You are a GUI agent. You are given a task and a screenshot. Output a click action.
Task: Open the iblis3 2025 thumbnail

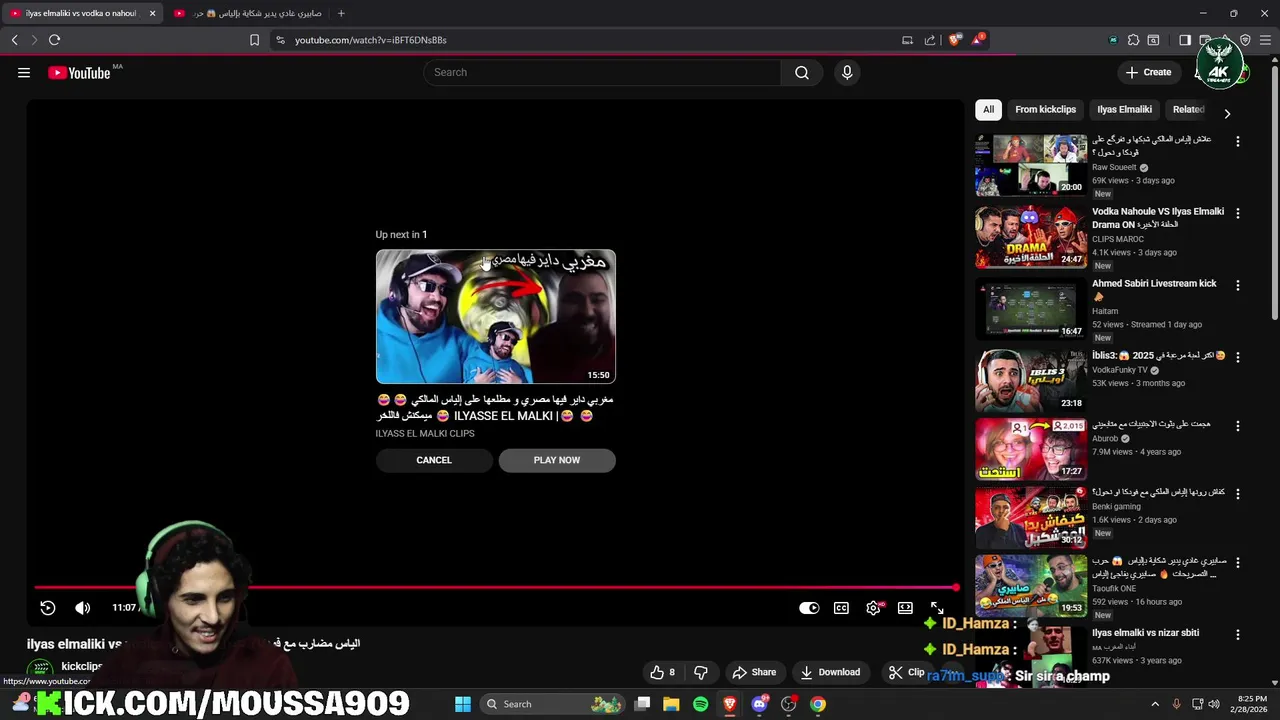(1031, 380)
